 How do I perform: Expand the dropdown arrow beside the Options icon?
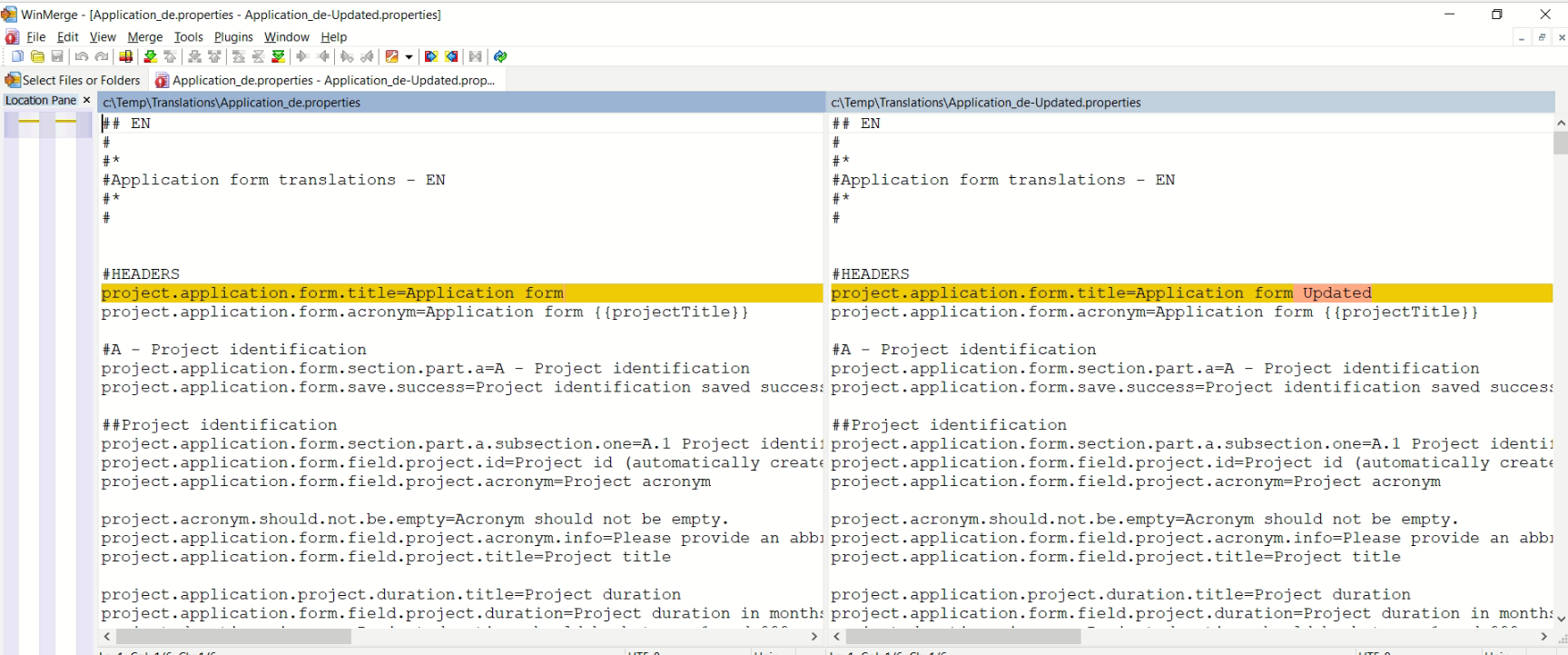coord(409,56)
